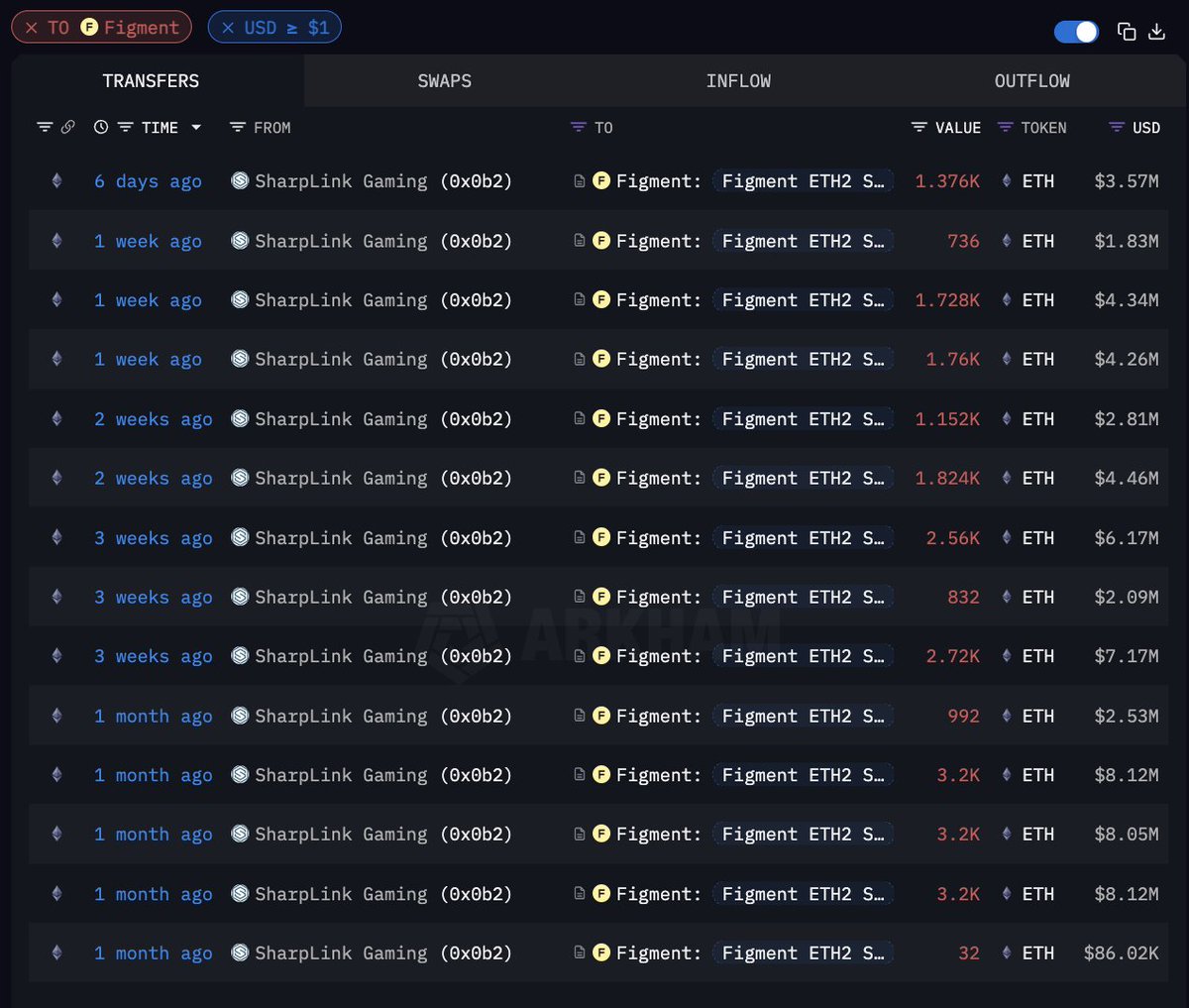Image resolution: width=1189 pixels, height=1008 pixels.
Task: Click the value 1.76K
Action: [953, 360]
